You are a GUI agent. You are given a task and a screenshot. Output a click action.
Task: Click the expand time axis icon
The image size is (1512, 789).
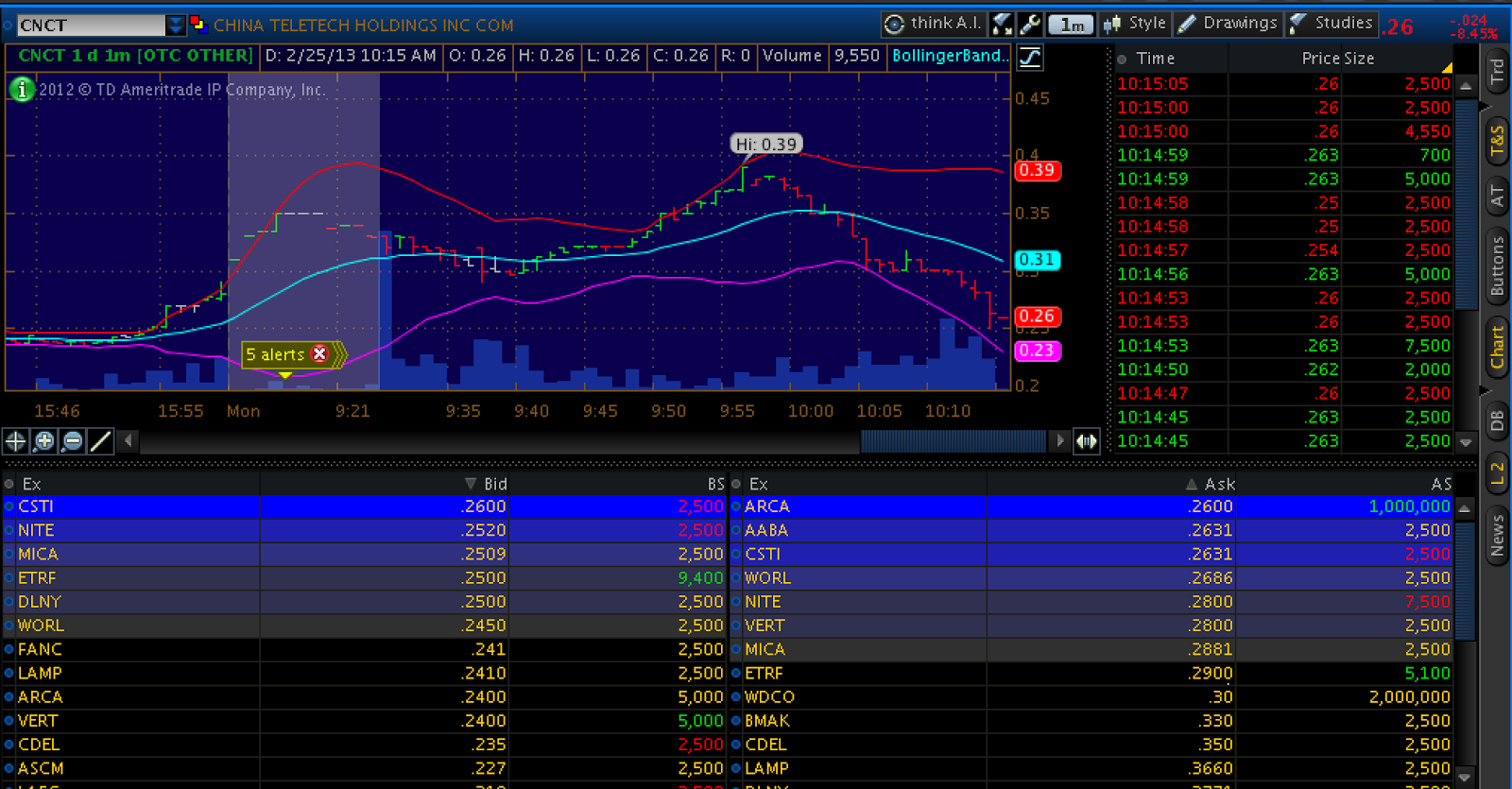click(x=1087, y=440)
